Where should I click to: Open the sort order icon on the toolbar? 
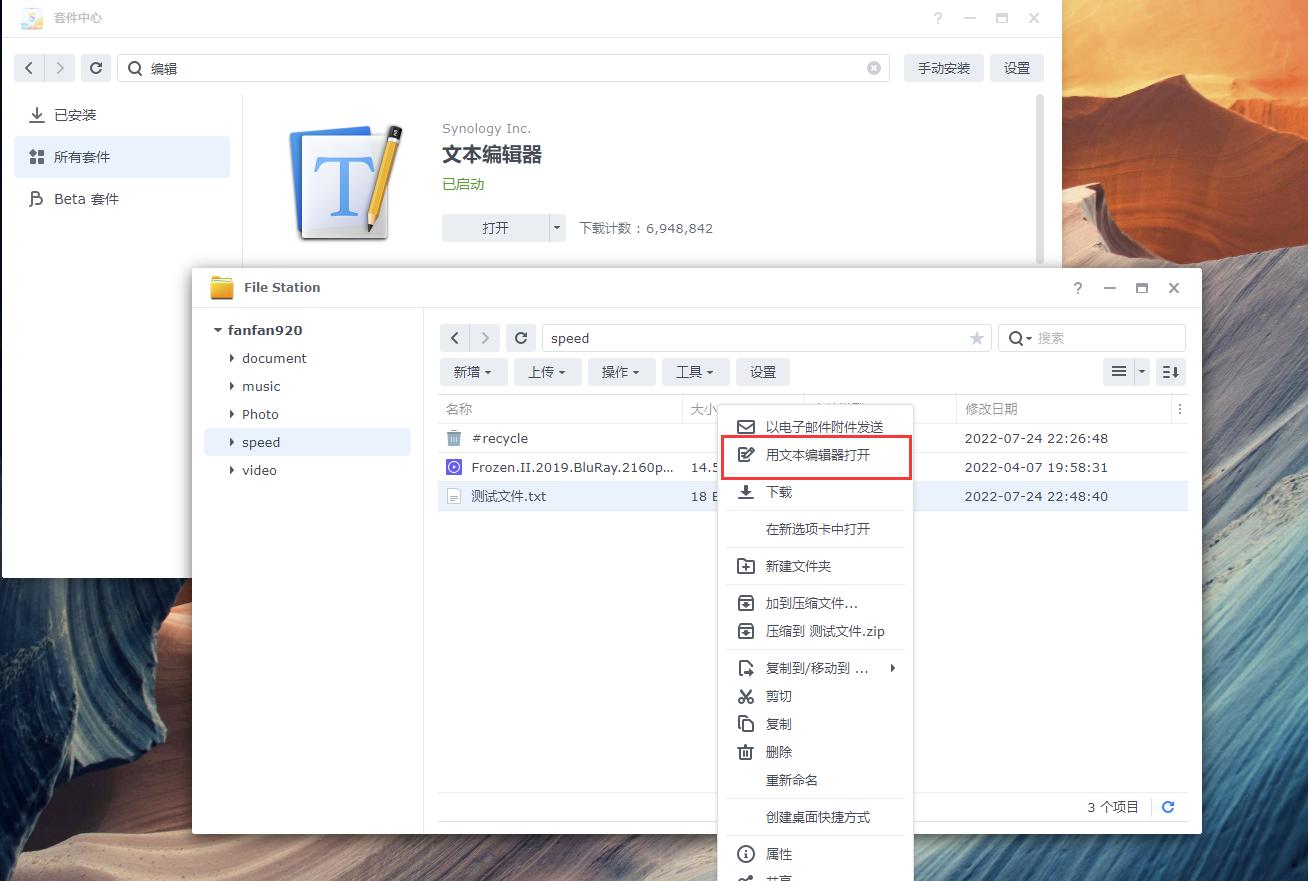[x=1170, y=371]
